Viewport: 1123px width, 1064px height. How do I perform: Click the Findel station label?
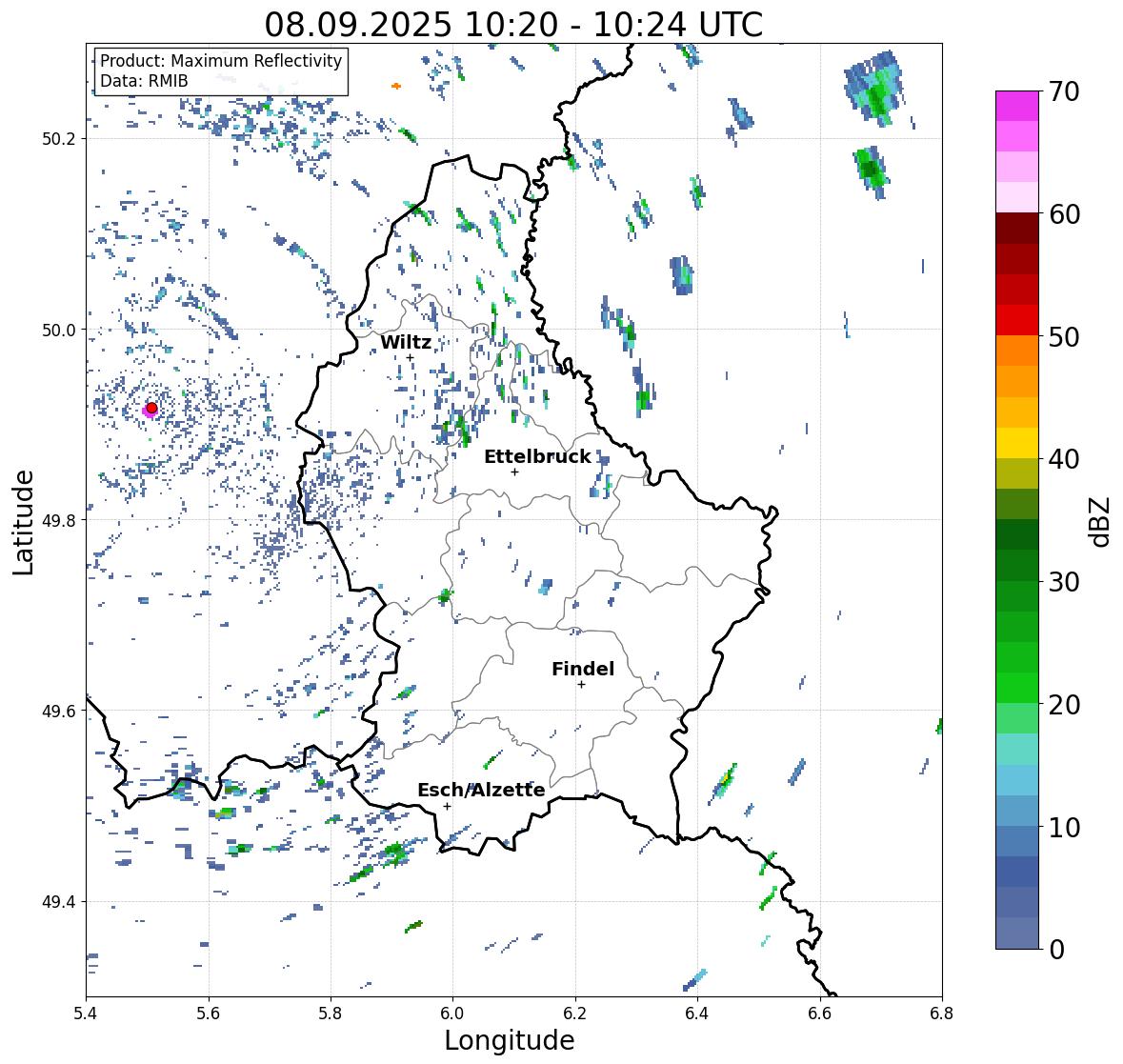(583, 669)
